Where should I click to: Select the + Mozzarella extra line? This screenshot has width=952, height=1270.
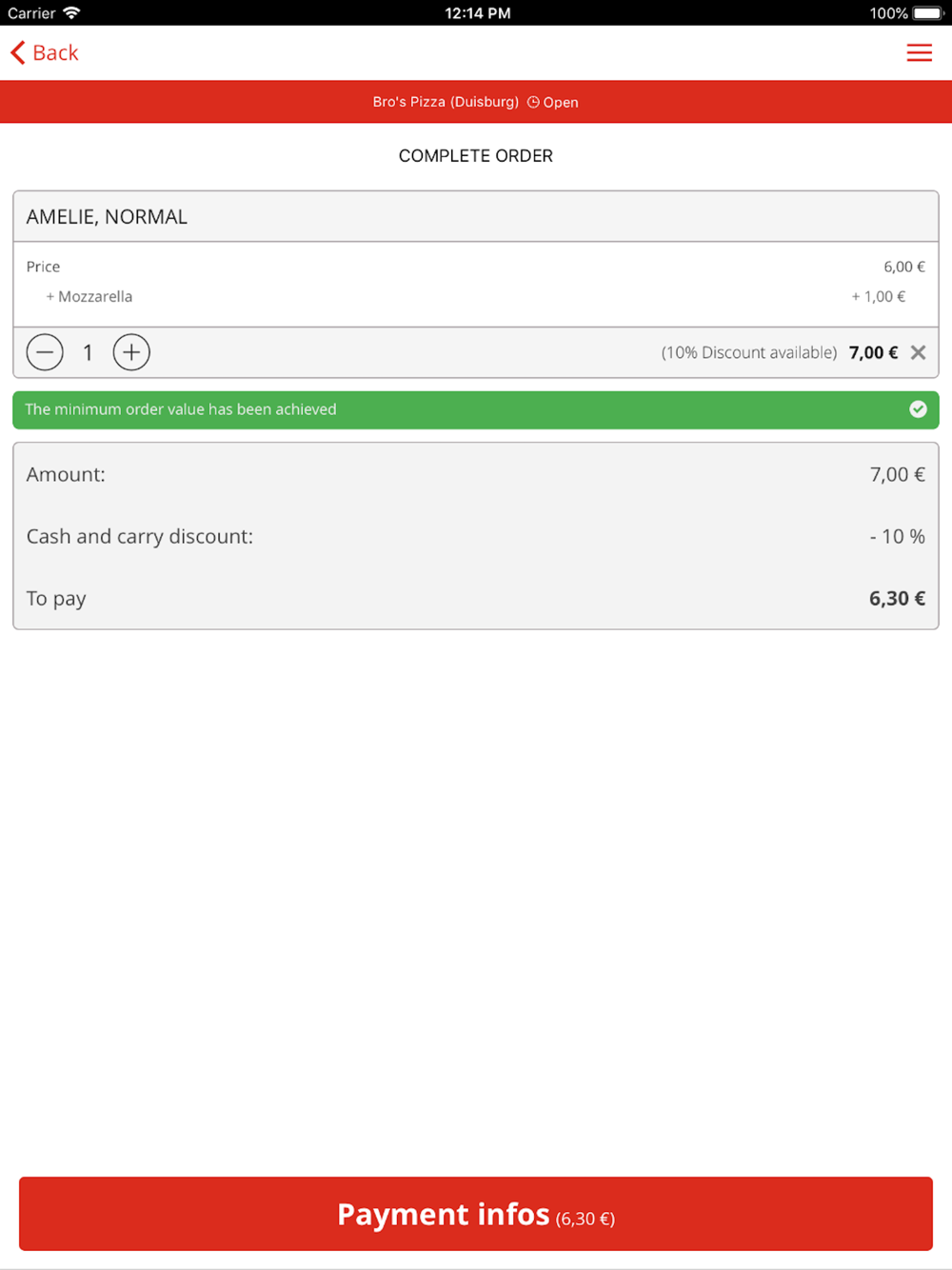point(476,296)
